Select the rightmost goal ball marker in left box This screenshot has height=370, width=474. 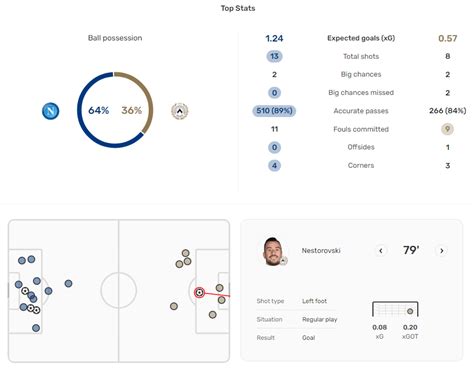click(x=36, y=310)
